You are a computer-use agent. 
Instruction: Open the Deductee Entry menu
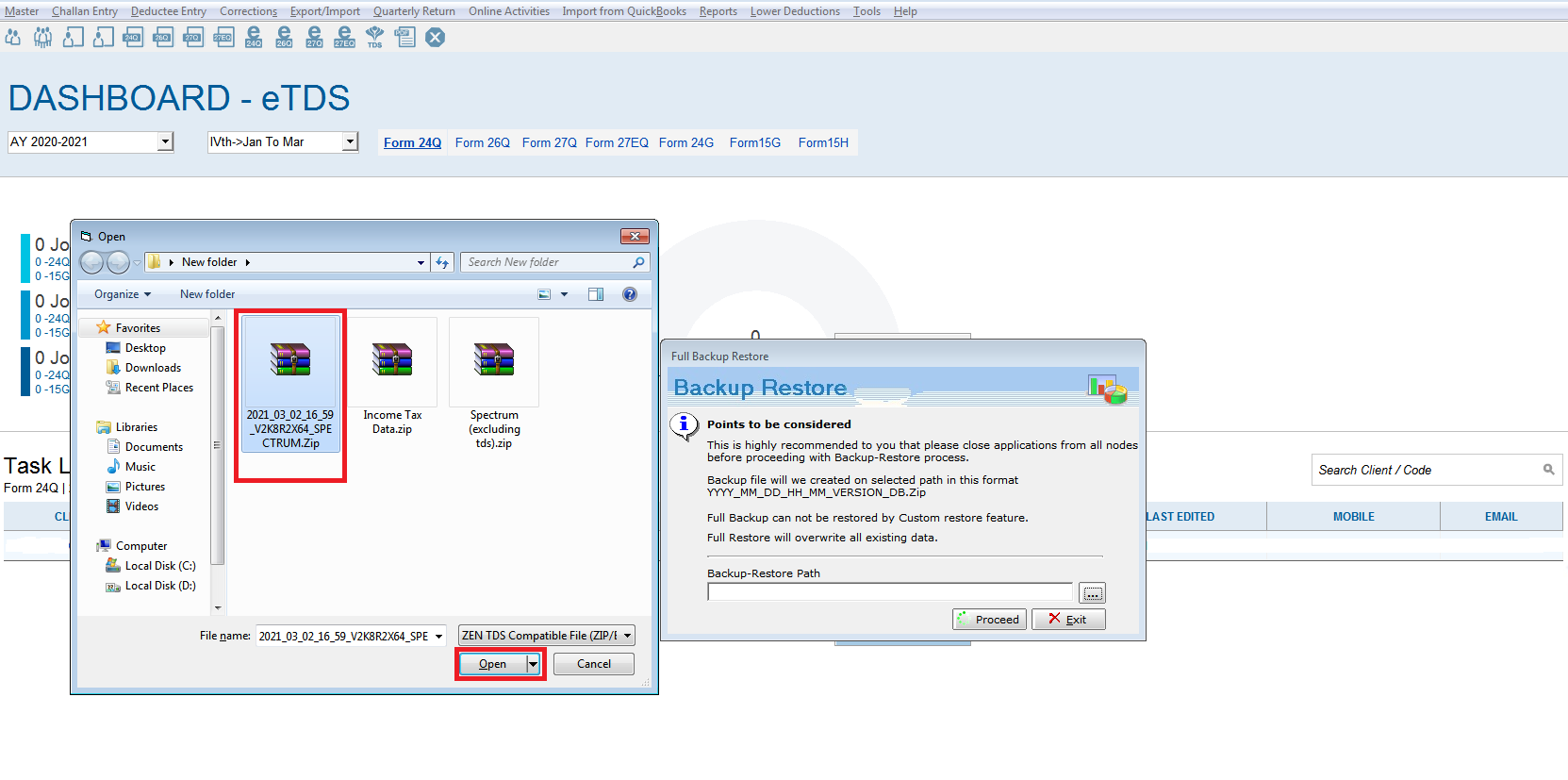click(168, 11)
